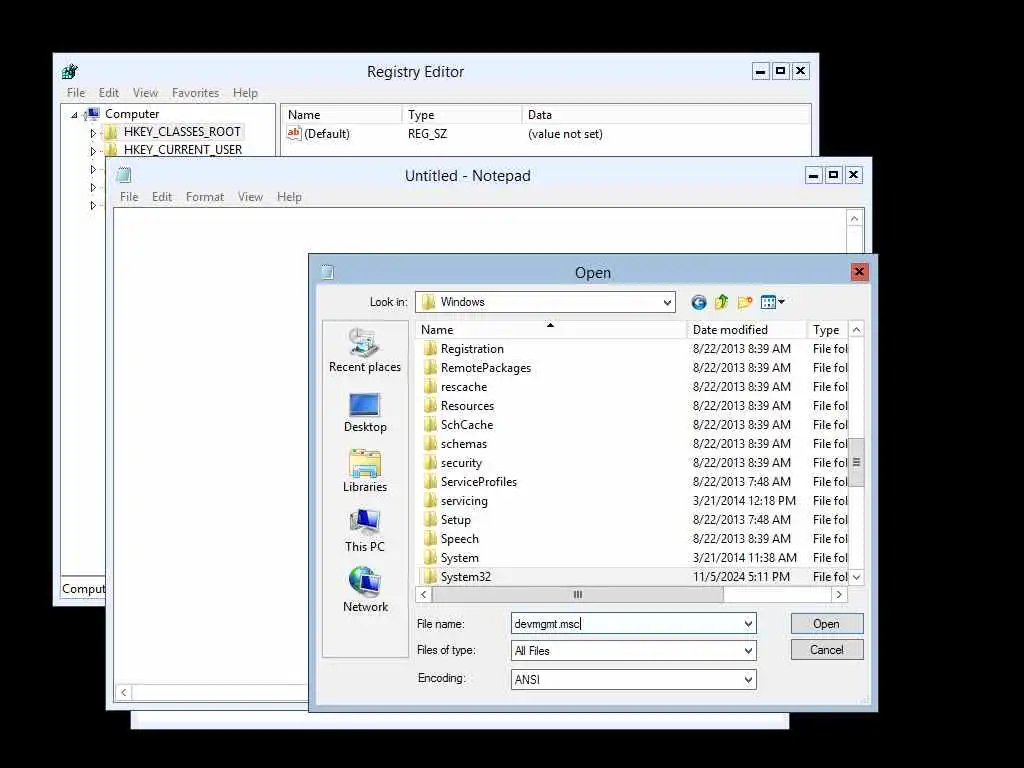
Task: Click the REG_SZ type cell
Action: [x=428, y=134]
